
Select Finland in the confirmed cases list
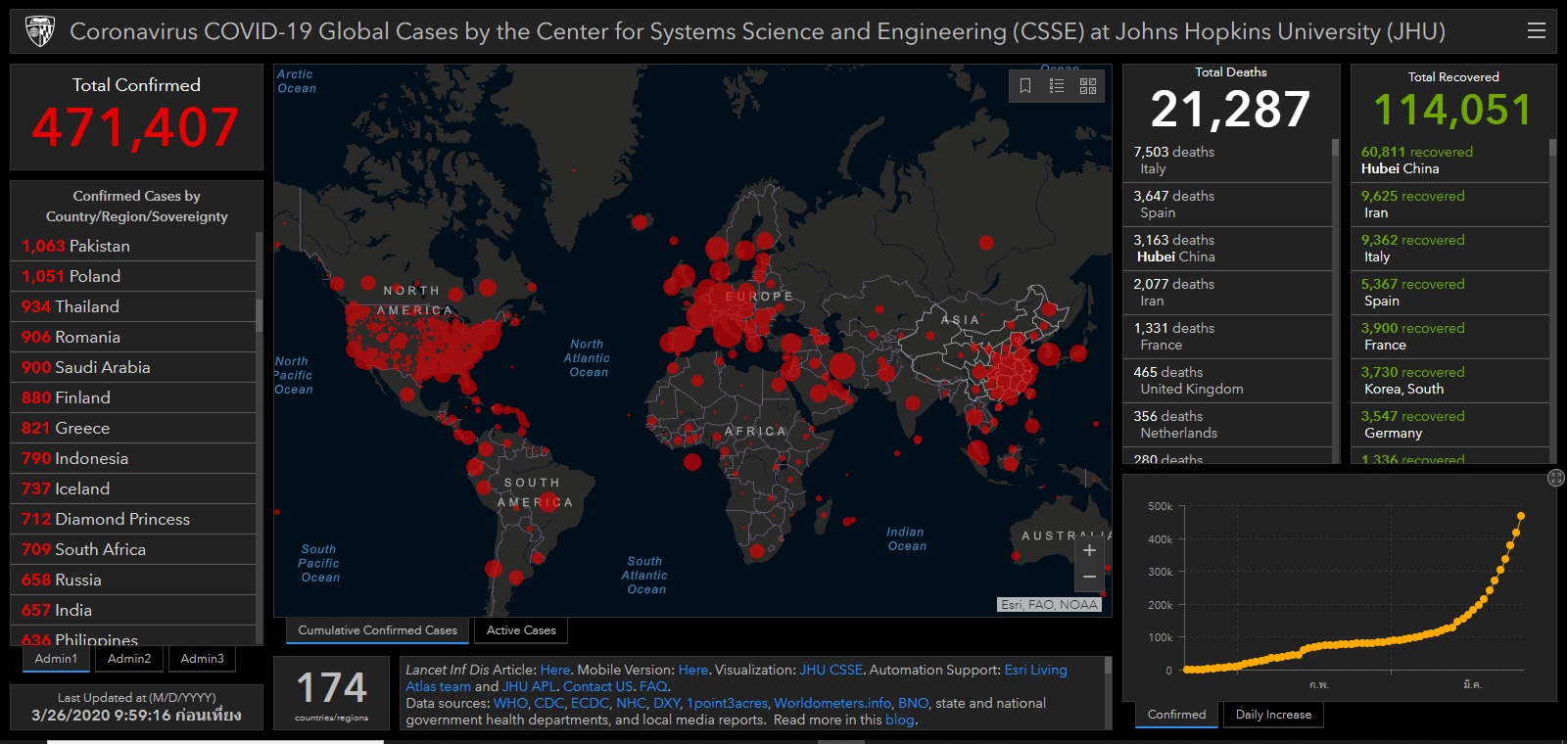(133, 397)
